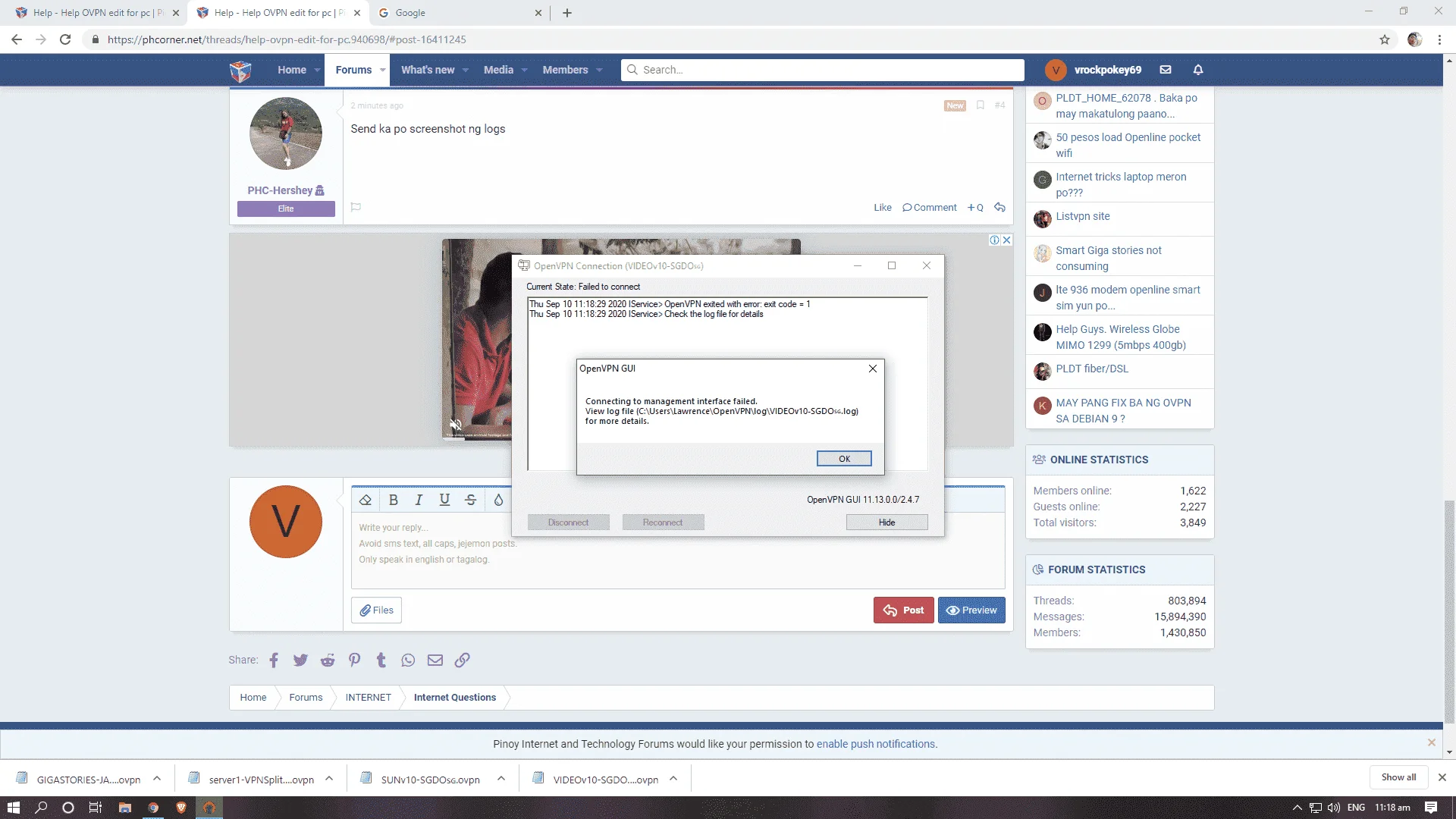Reload the browser page
Image resolution: width=1456 pixels, height=819 pixels.
[x=65, y=39]
